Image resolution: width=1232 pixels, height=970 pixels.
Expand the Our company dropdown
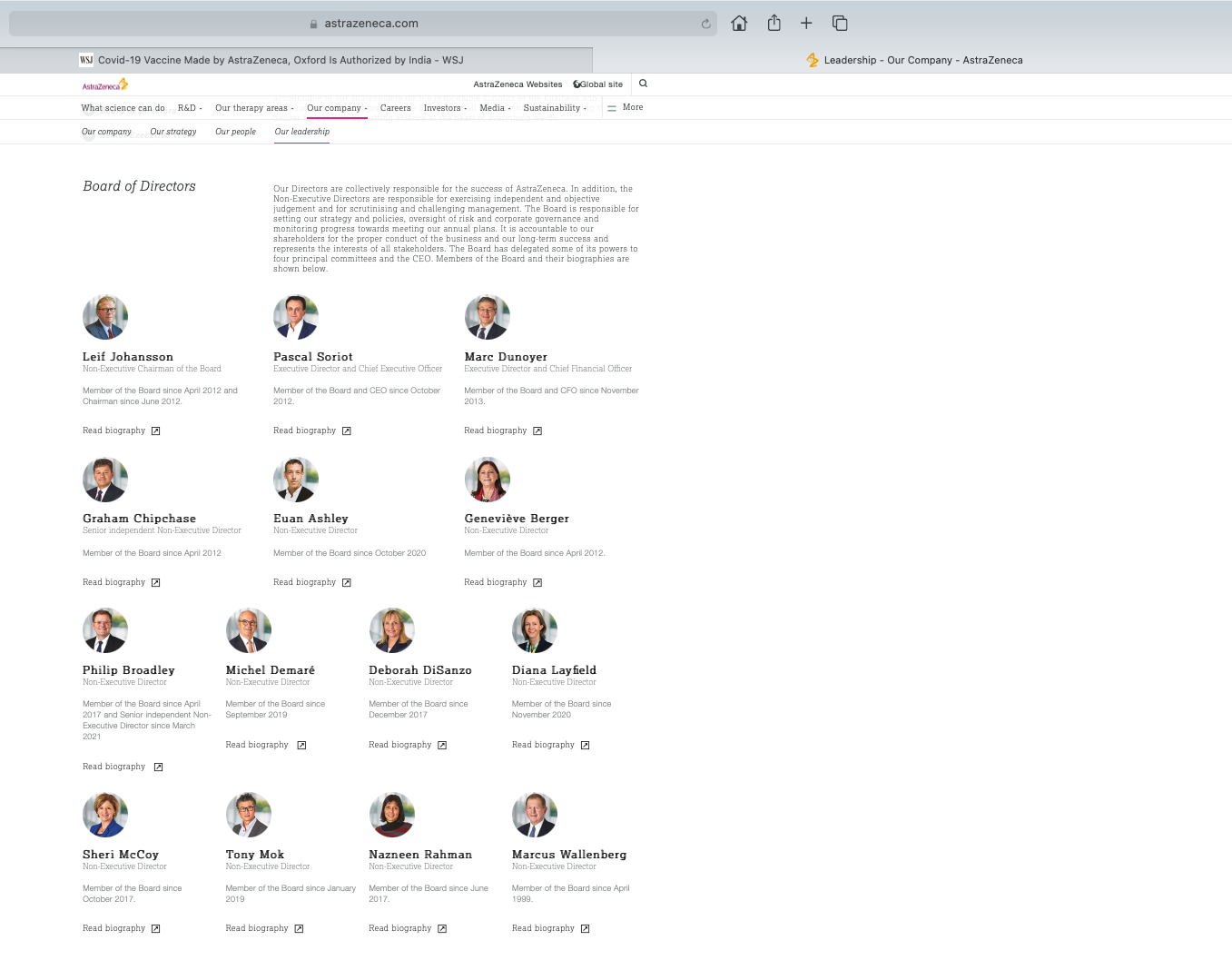pos(337,108)
